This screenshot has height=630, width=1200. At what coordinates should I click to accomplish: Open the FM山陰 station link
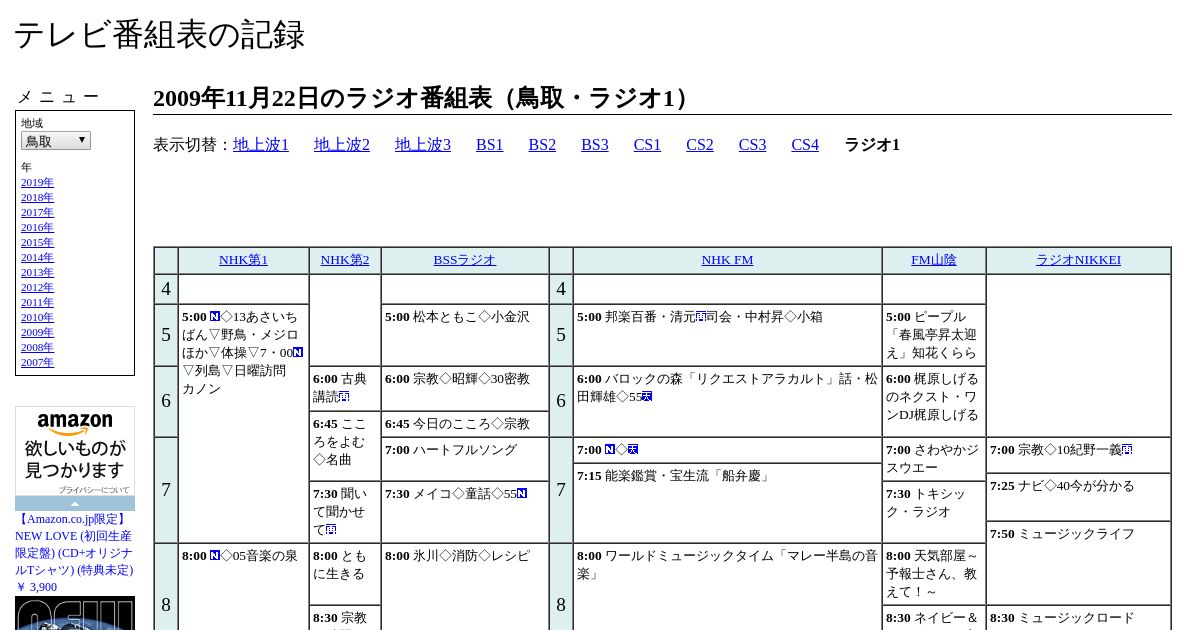pyautogui.click(x=934, y=260)
